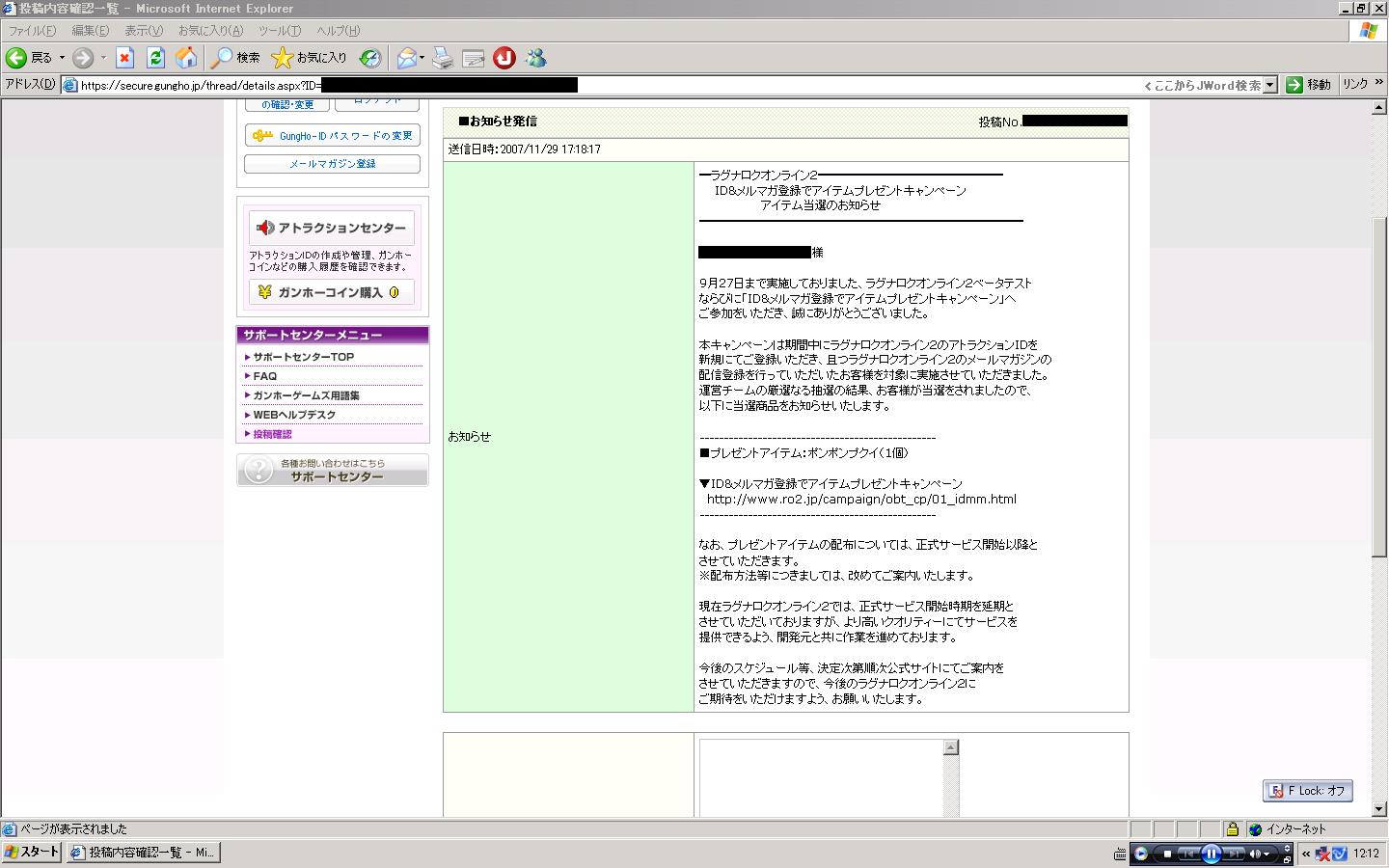Click the reply text area
1389x868 pixels.
tap(822, 777)
